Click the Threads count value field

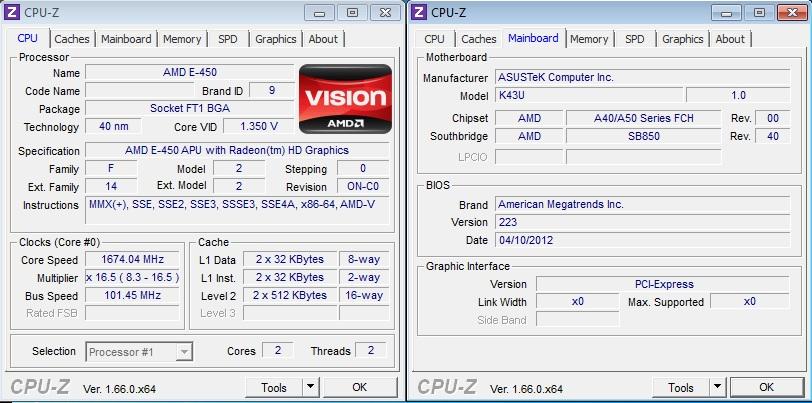point(371,351)
